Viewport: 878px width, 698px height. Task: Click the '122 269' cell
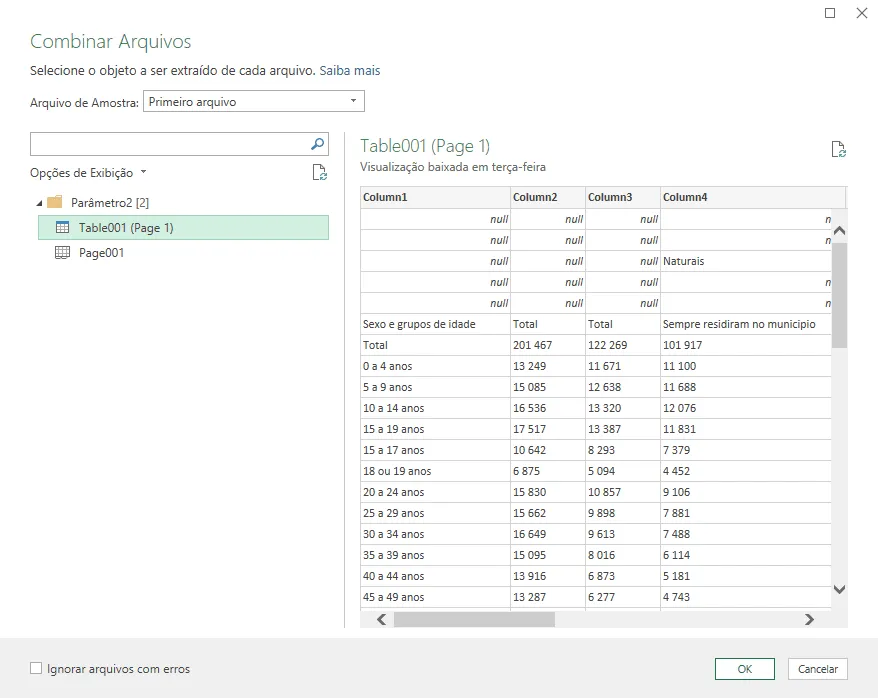pyautogui.click(x=623, y=345)
